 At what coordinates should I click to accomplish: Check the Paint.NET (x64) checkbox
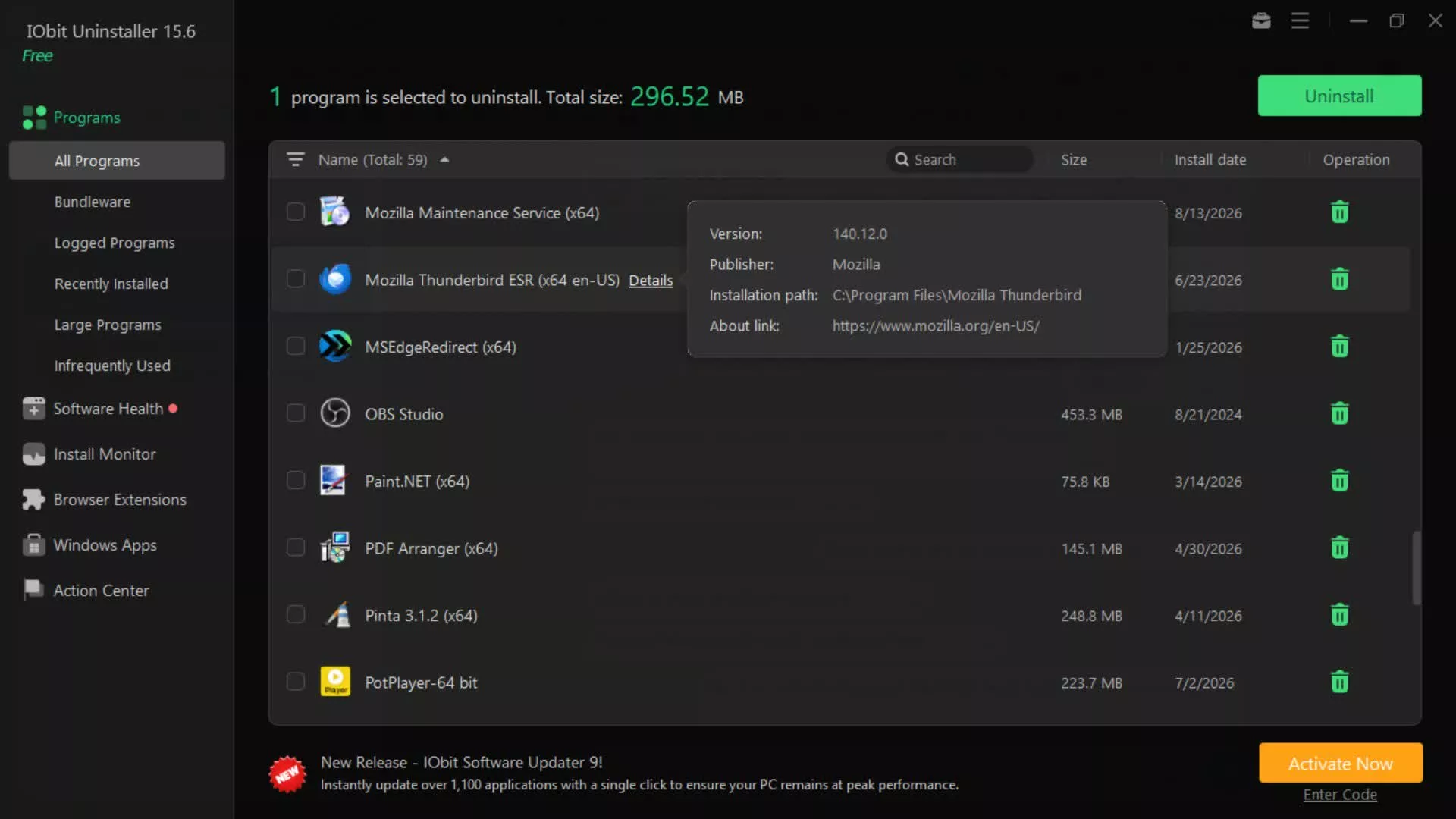(x=296, y=480)
